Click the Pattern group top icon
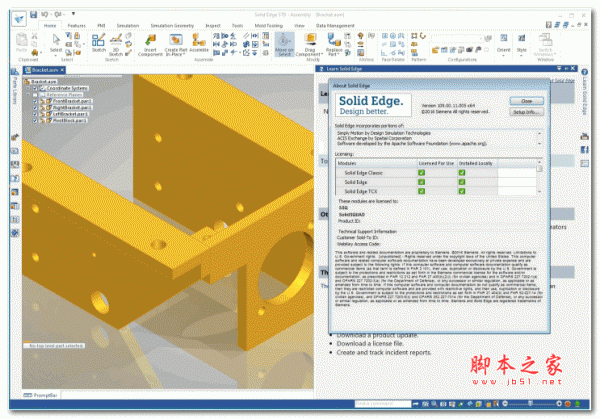The width and height of the screenshot is (600, 419). coord(414,36)
